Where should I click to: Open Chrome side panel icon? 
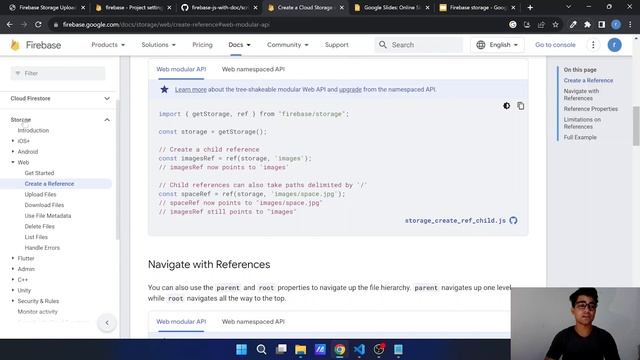point(601,24)
